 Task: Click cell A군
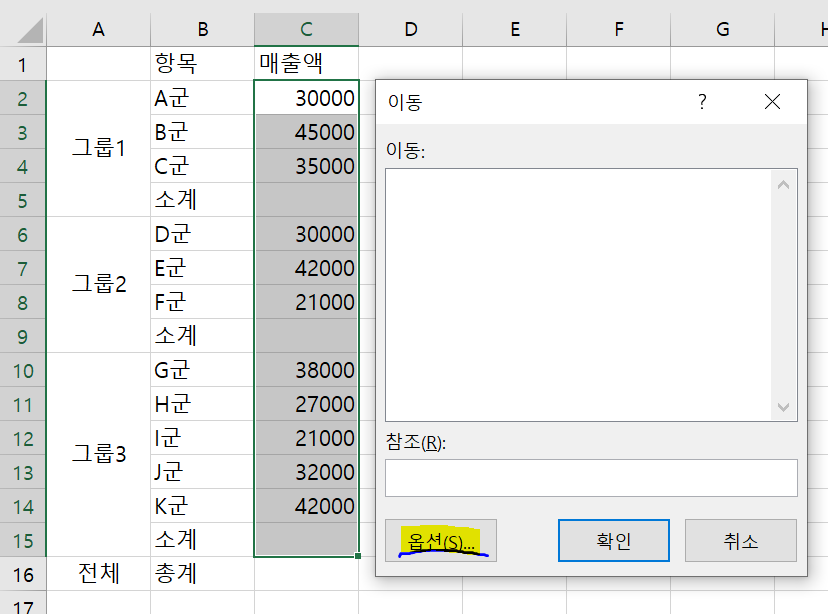[x=202, y=98]
